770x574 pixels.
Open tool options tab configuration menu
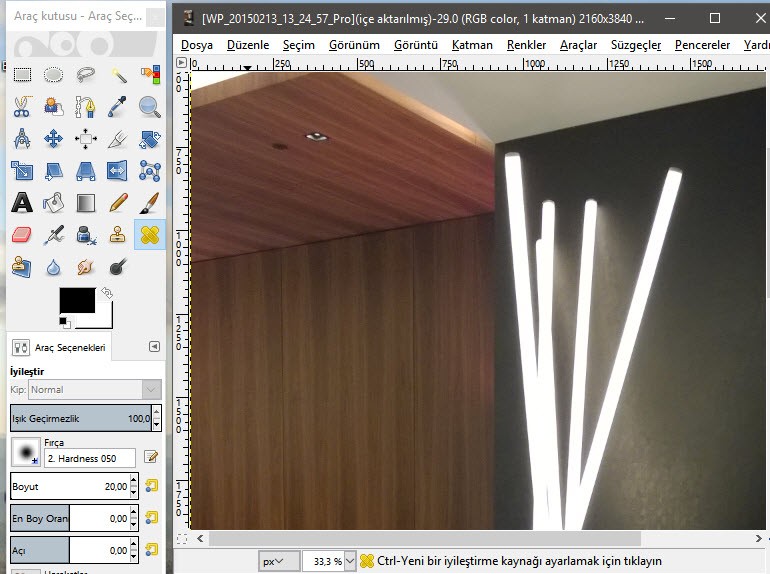tap(154, 346)
